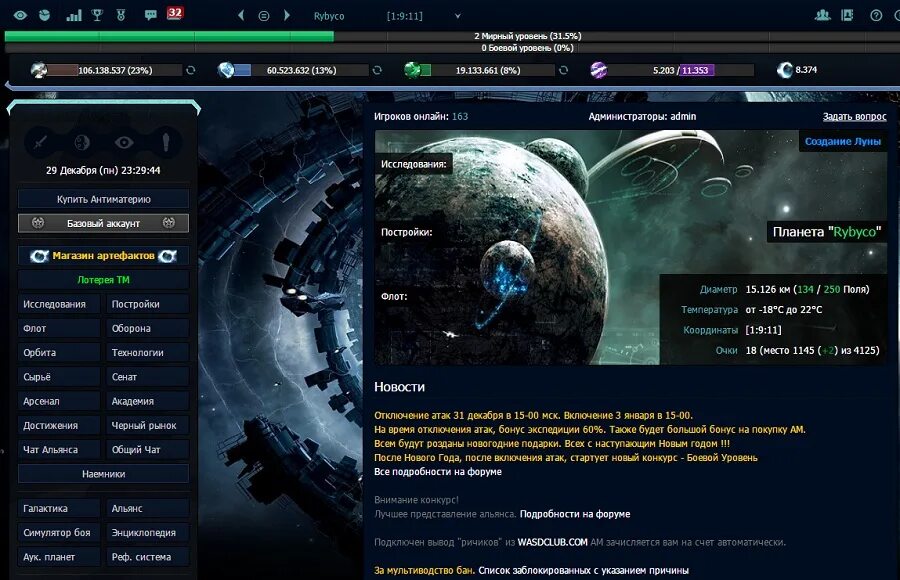Click the Все подробности на форуме link

pyautogui.click(x=438, y=471)
